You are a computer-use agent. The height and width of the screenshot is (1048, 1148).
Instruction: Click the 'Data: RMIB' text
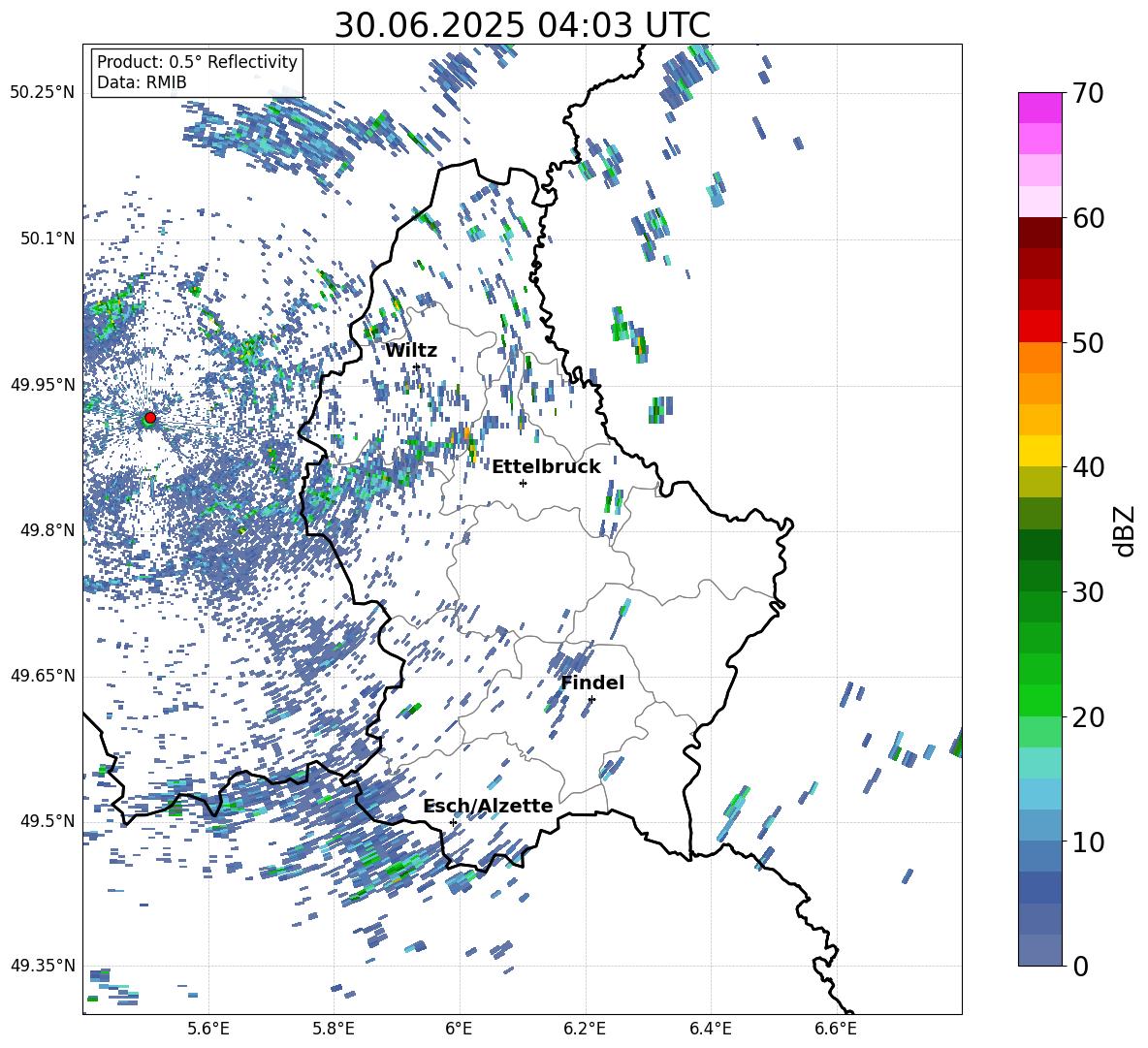click(x=142, y=82)
